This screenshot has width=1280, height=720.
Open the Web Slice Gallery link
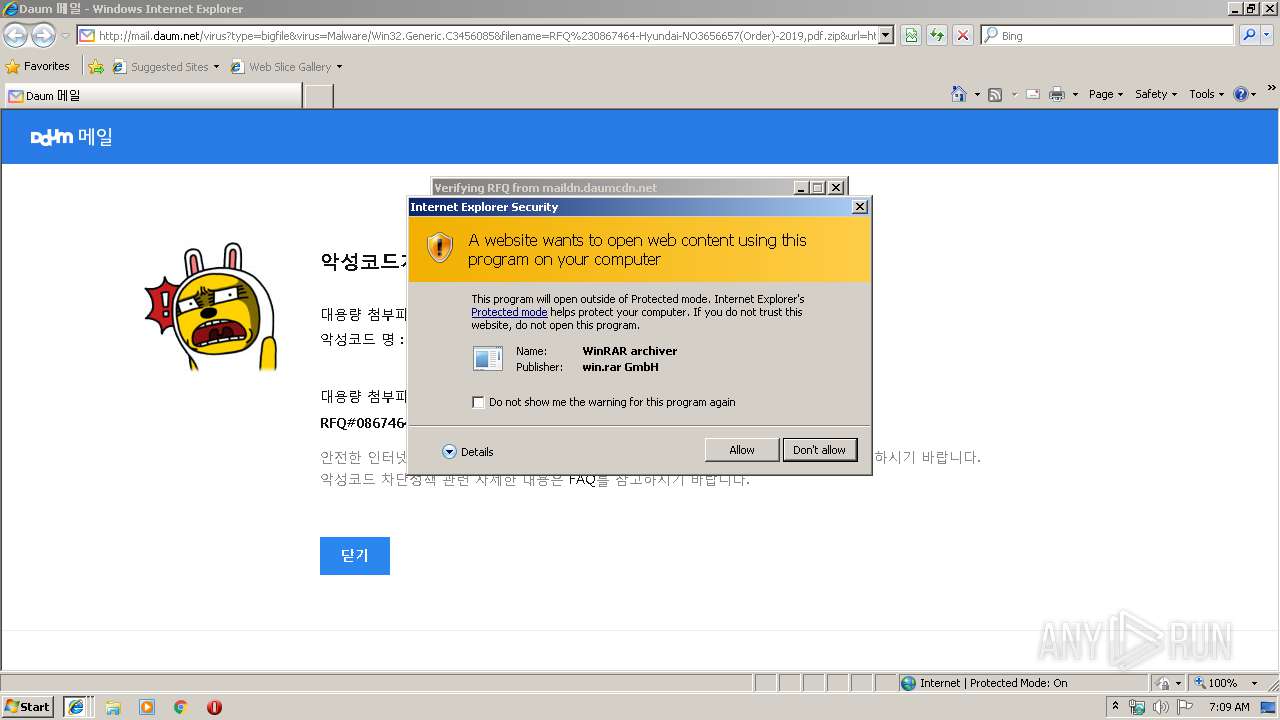[286, 67]
